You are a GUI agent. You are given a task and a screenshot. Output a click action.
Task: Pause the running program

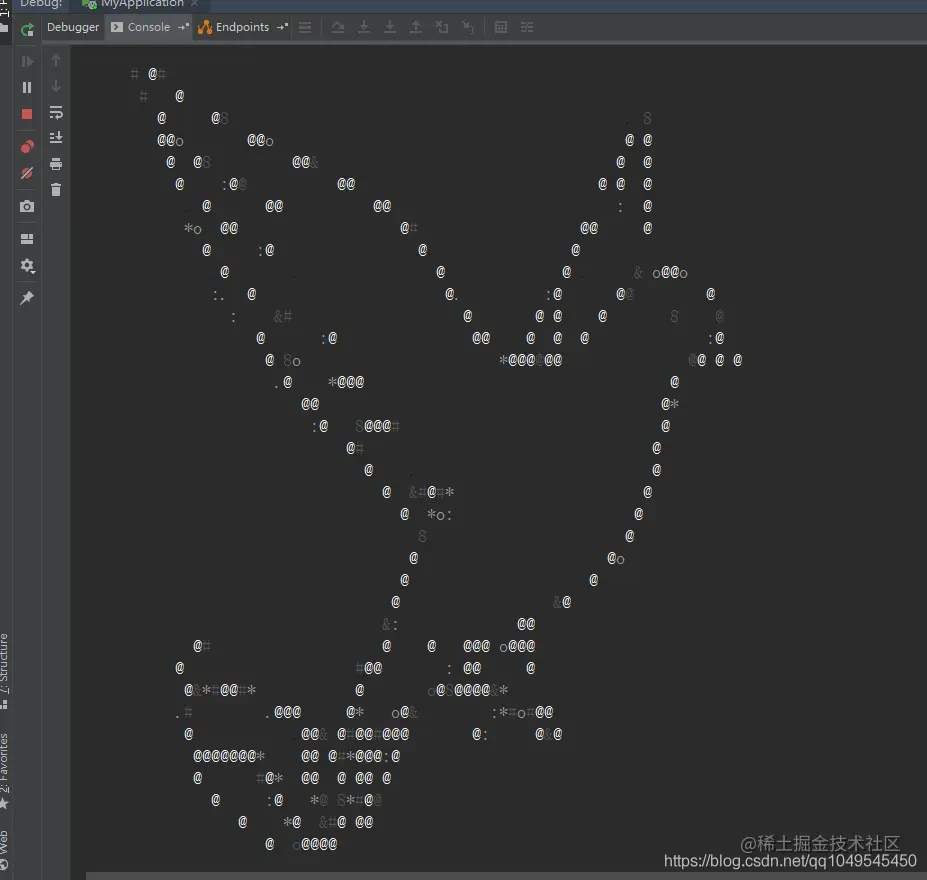(x=27, y=87)
